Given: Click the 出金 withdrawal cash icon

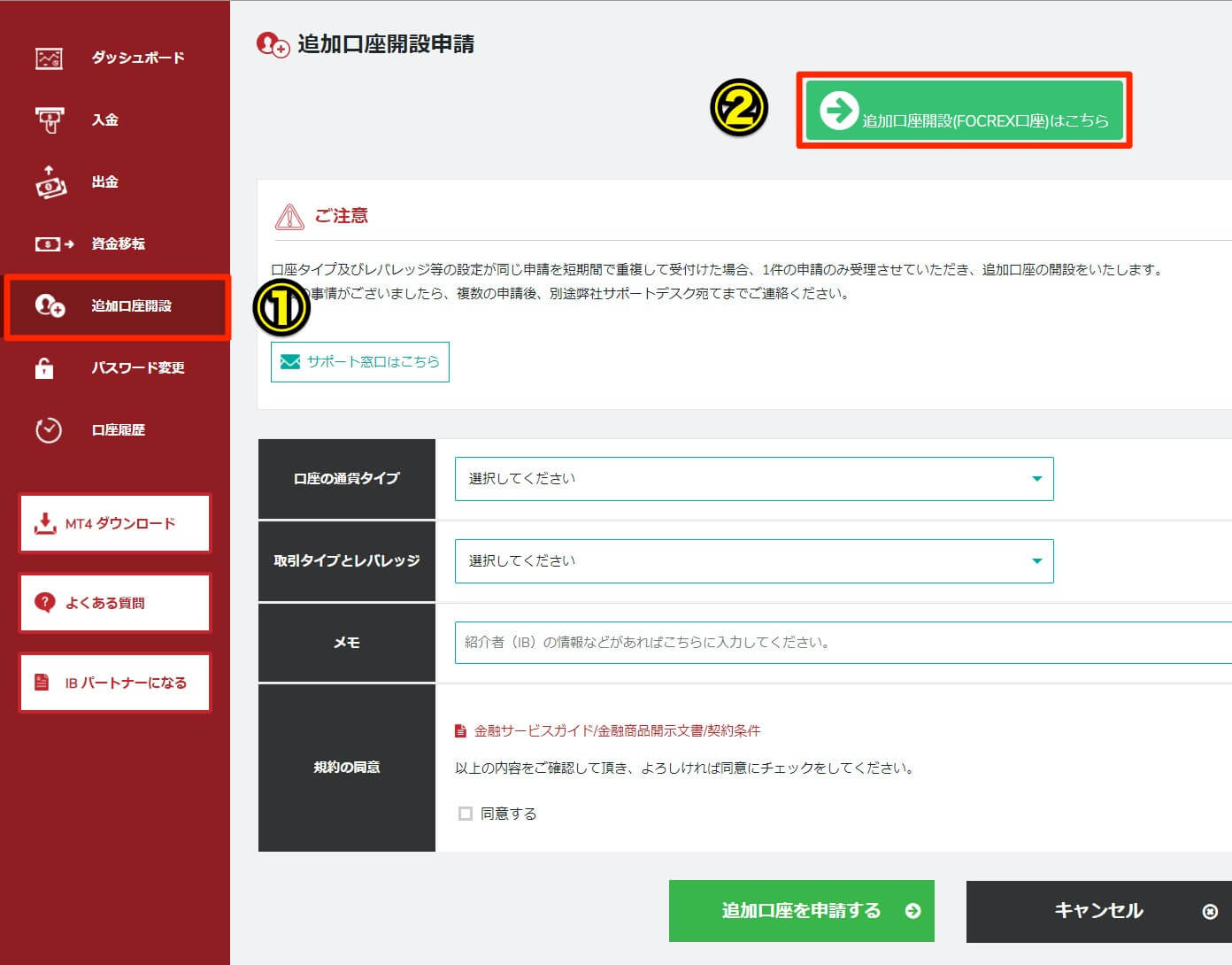Looking at the screenshot, I should tap(50, 181).
